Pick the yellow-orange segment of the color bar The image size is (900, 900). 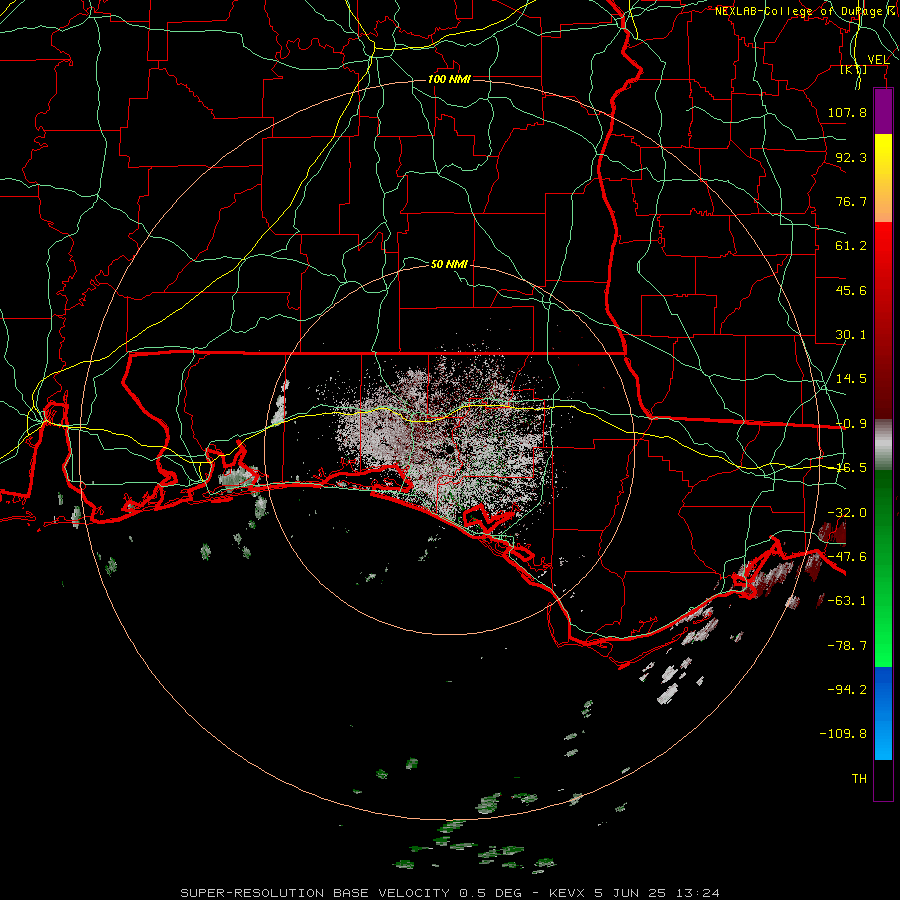click(883, 178)
